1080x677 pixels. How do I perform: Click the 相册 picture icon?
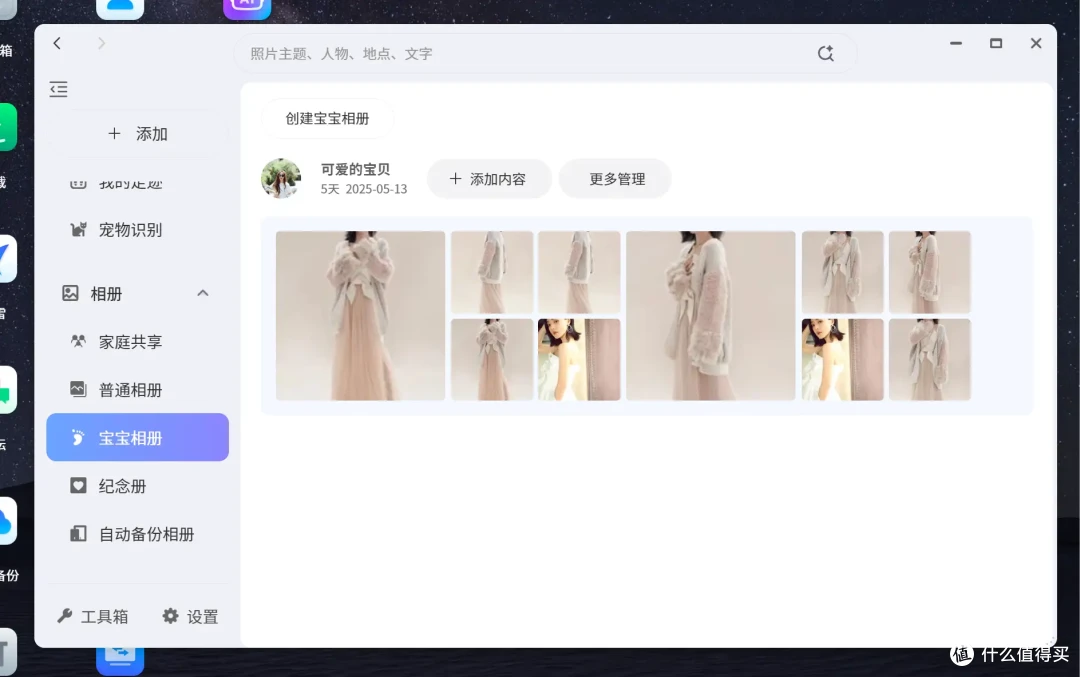tap(70, 293)
